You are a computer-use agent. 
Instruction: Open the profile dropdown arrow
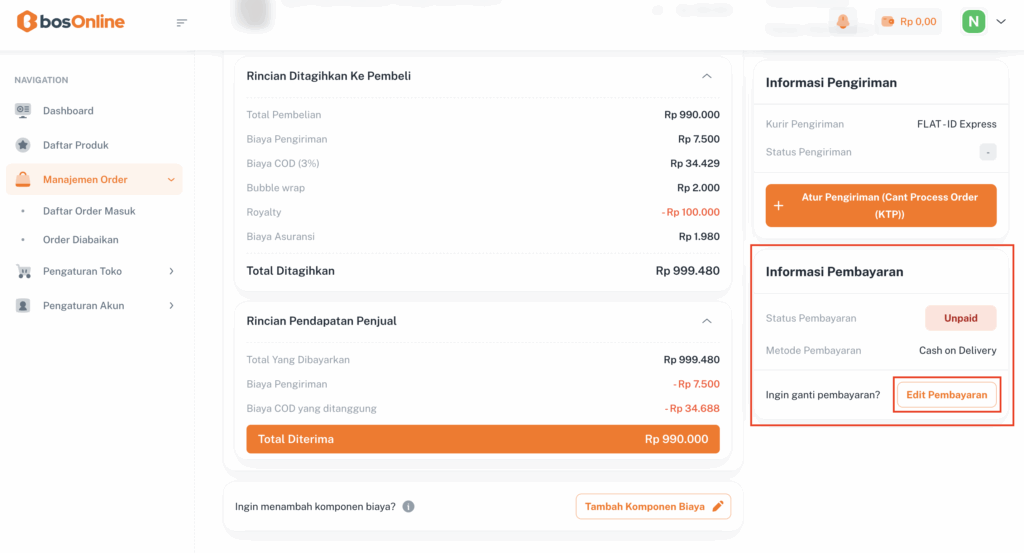click(1001, 21)
